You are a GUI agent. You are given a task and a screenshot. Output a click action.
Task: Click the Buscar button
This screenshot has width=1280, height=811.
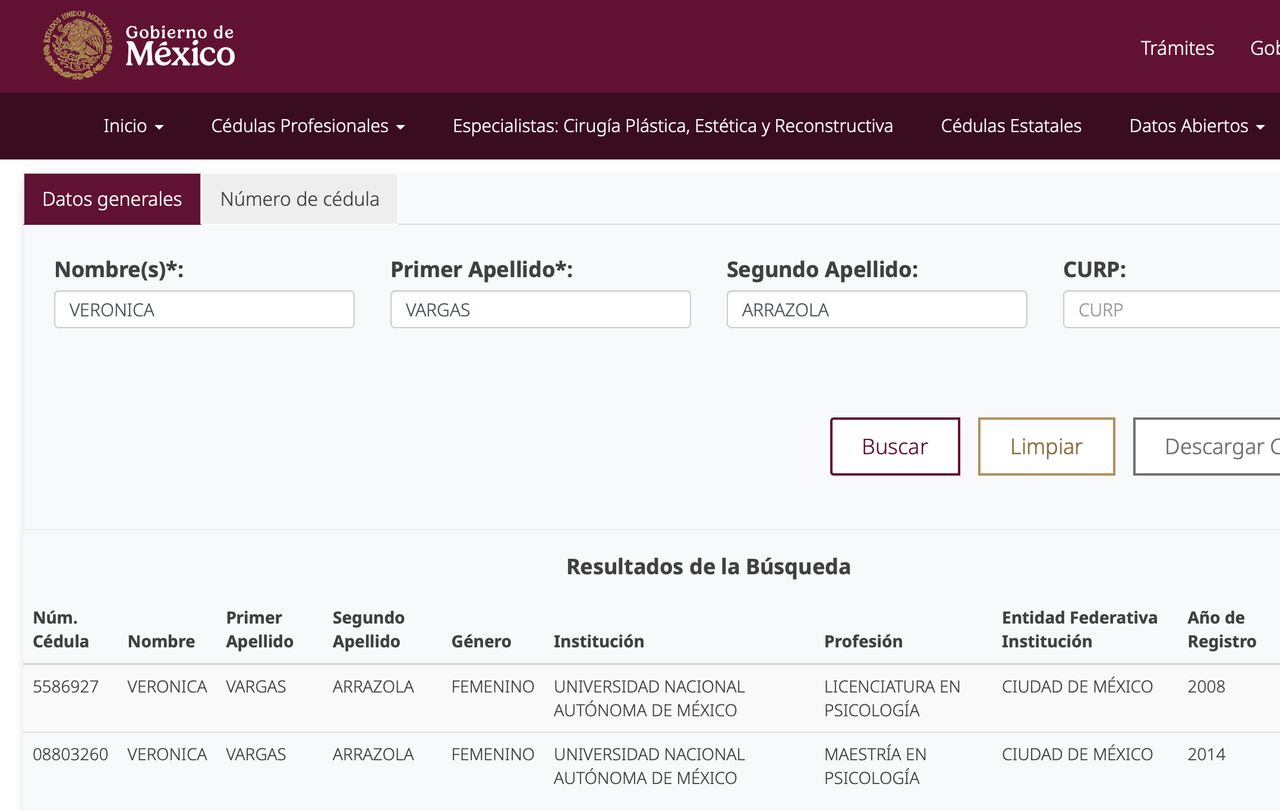tap(895, 447)
